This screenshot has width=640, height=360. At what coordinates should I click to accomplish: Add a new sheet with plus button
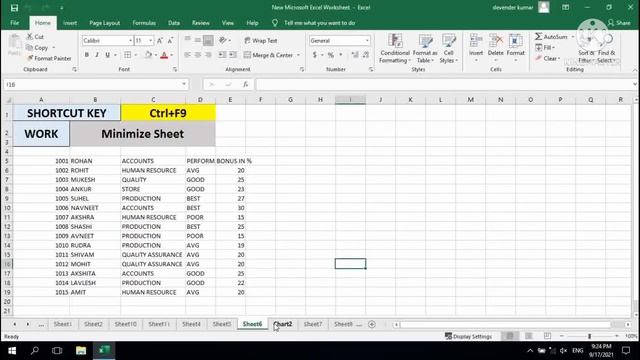point(372,324)
